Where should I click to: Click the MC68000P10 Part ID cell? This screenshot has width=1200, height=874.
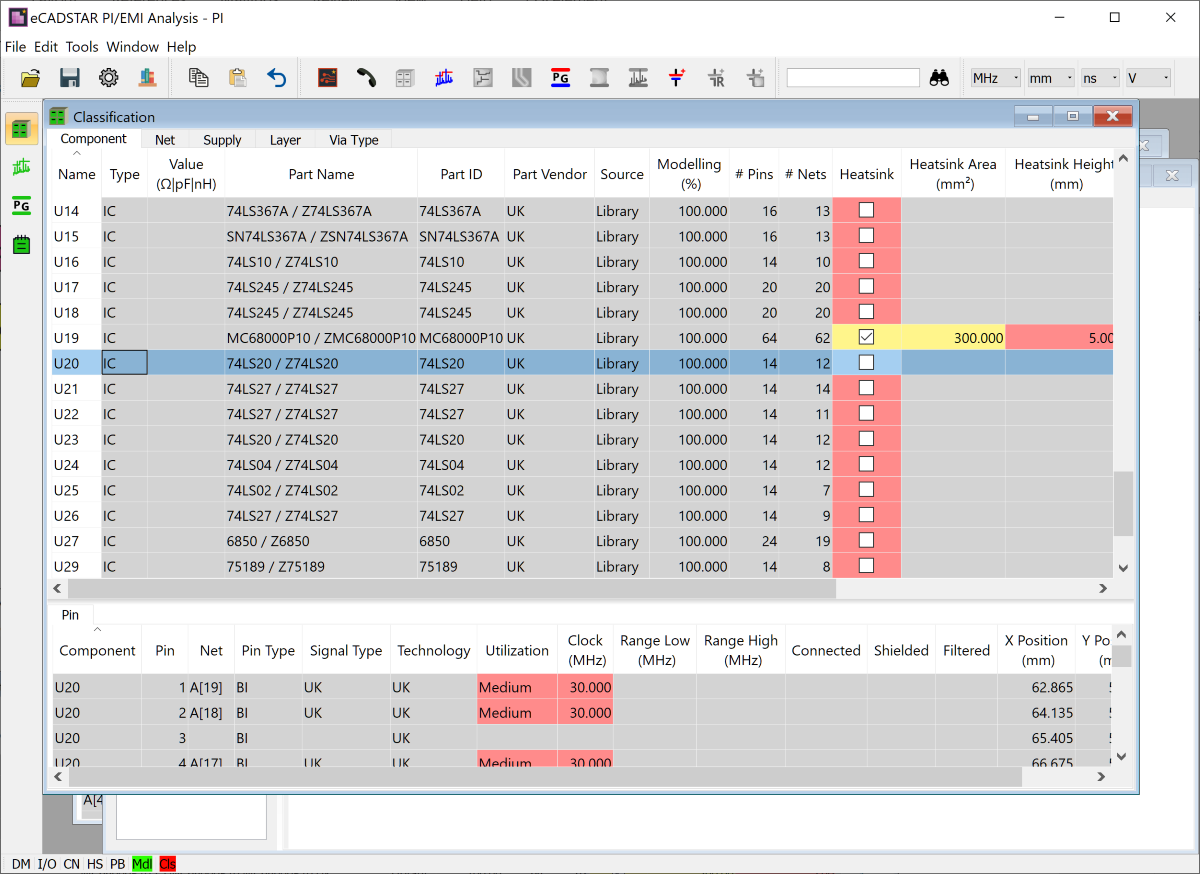click(460, 338)
